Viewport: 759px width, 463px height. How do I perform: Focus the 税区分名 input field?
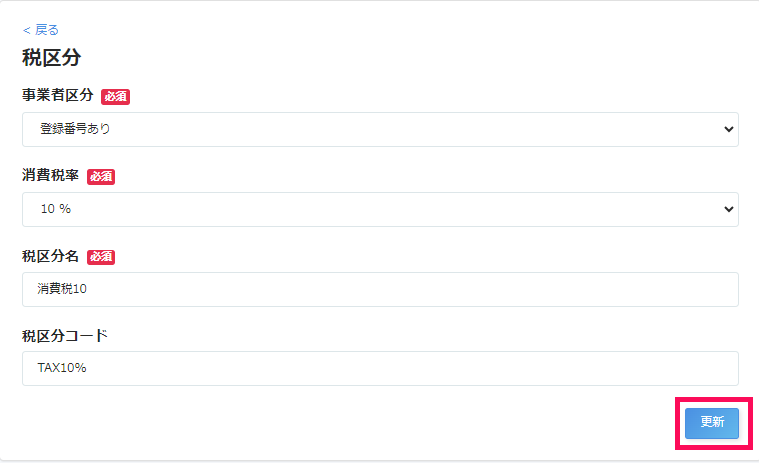(x=380, y=289)
